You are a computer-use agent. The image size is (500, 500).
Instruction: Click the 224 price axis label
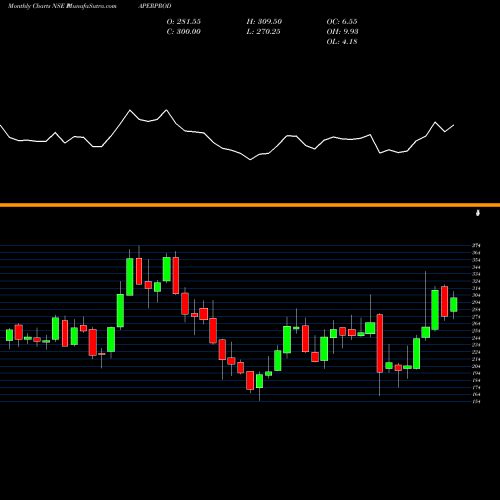click(476, 352)
